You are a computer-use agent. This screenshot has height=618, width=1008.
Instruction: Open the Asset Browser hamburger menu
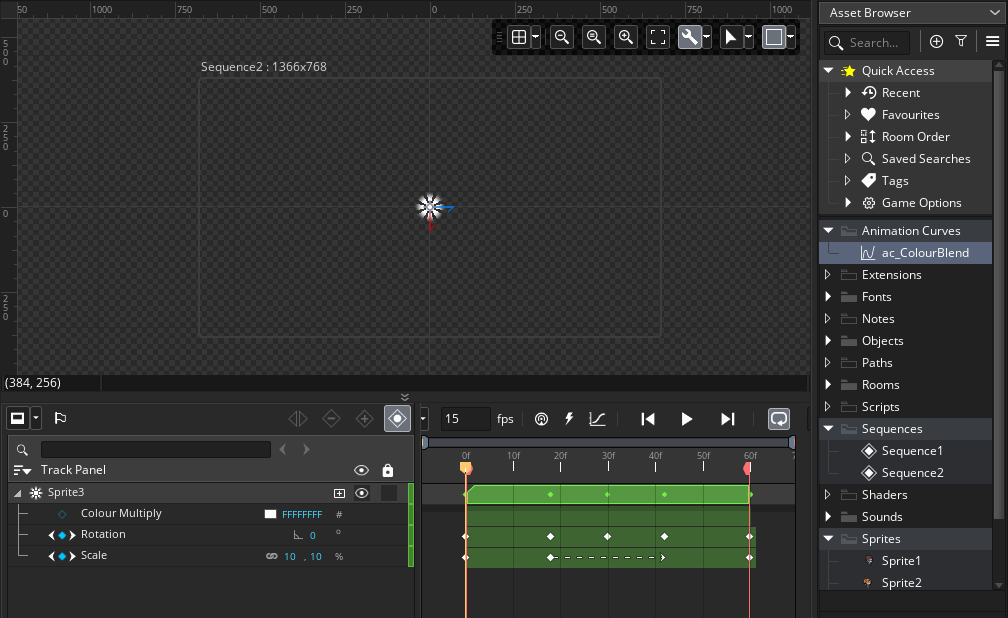993,41
